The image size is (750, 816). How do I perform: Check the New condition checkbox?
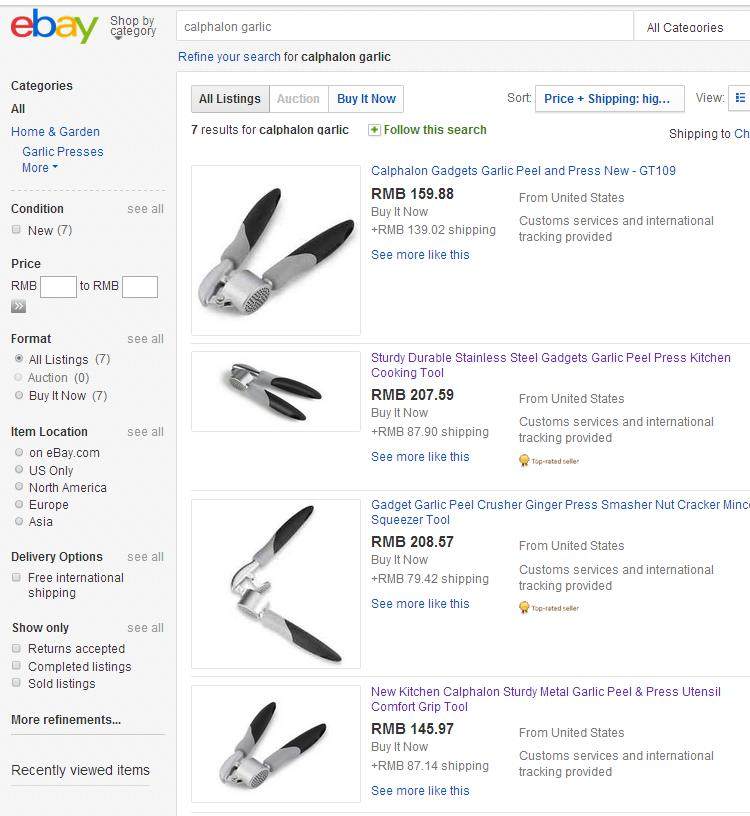coord(16,230)
